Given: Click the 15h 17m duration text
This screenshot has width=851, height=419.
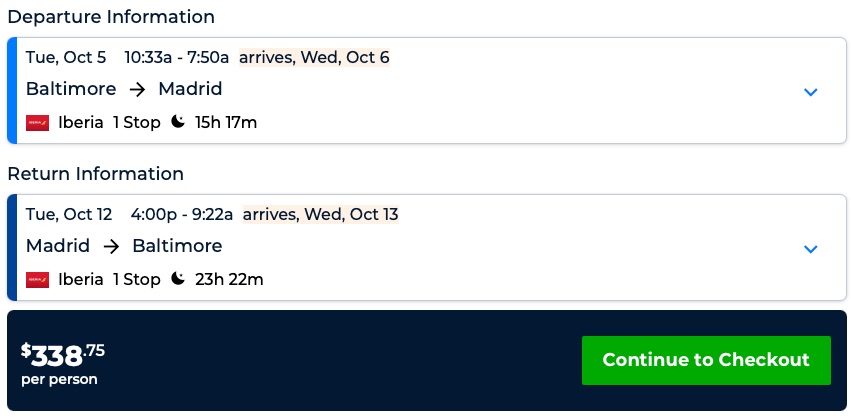Looking at the screenshot, I should 226,123.
